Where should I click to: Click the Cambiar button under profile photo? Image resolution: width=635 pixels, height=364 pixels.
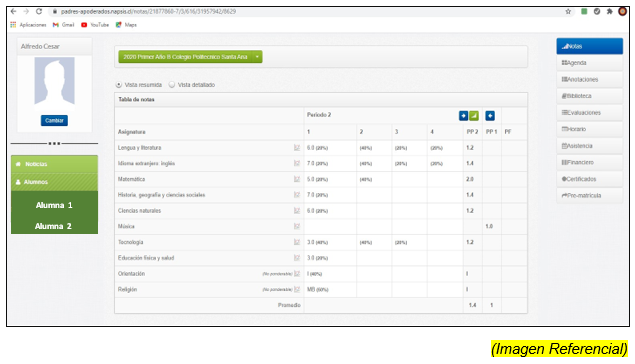coord(54,121)
